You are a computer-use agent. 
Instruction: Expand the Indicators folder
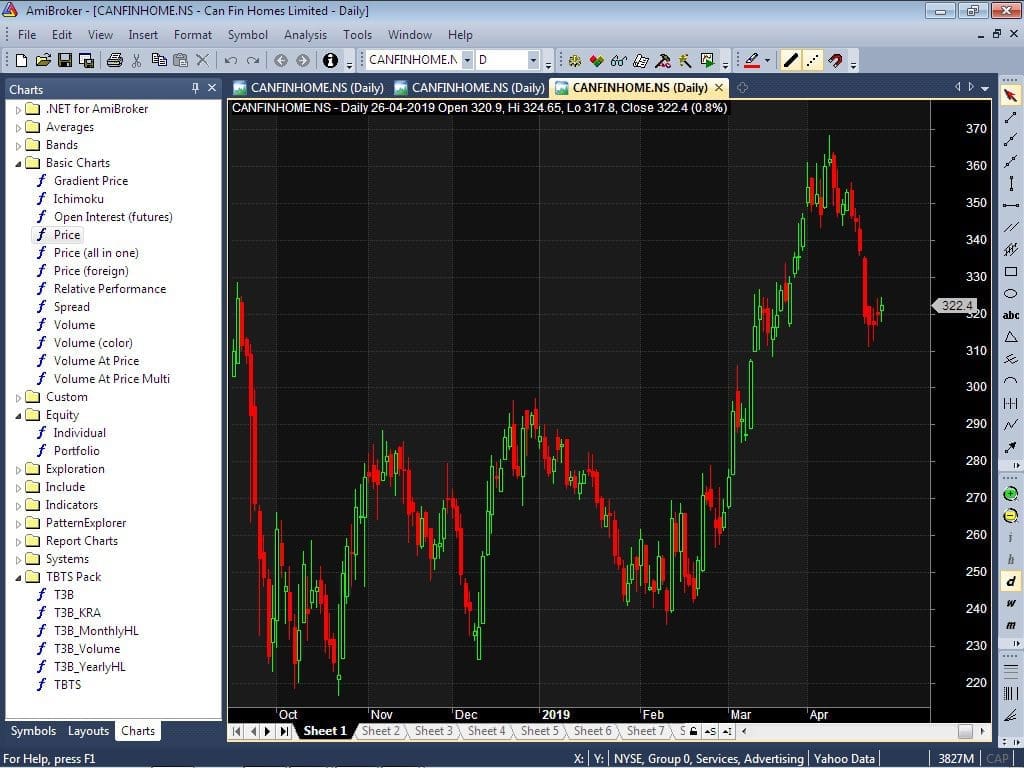18,506
